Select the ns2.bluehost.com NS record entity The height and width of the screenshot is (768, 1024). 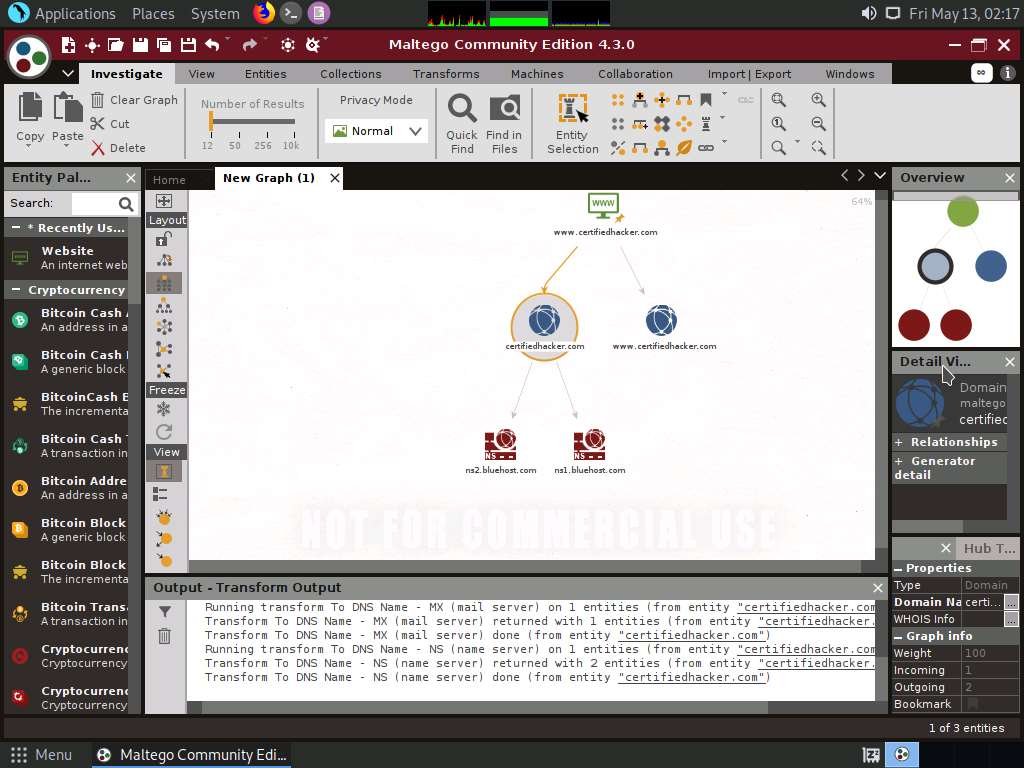tap(501, 451)
